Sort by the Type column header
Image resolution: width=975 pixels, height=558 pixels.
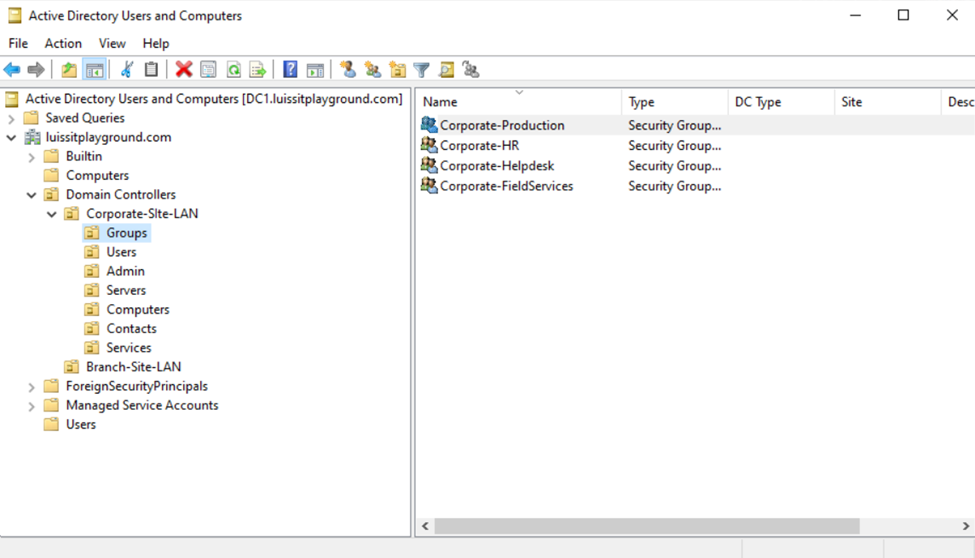(675, 102)
